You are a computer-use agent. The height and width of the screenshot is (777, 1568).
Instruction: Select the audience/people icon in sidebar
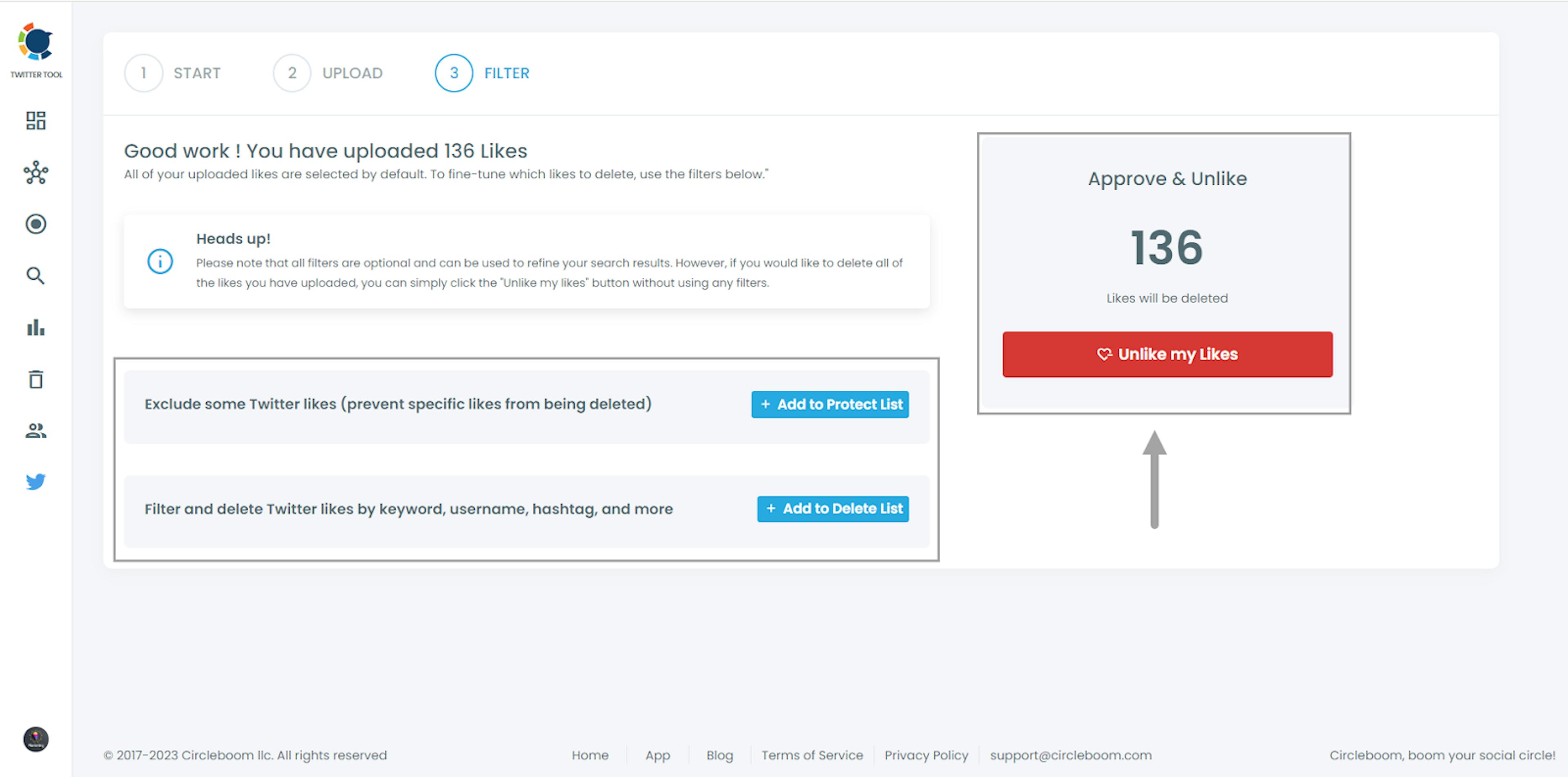point(36,431)
